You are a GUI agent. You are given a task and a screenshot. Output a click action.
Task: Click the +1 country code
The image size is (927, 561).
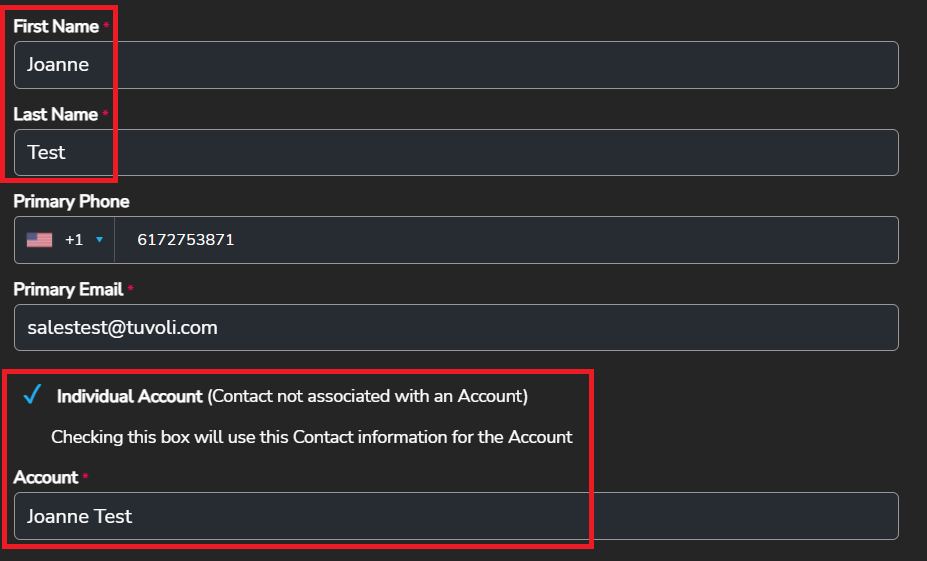[74, 240]
